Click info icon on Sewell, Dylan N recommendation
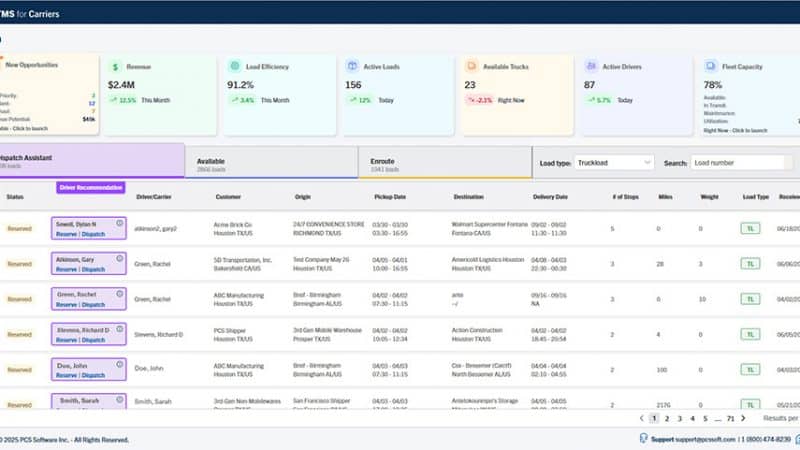This screenshot has height=450, width=800. 120,223
